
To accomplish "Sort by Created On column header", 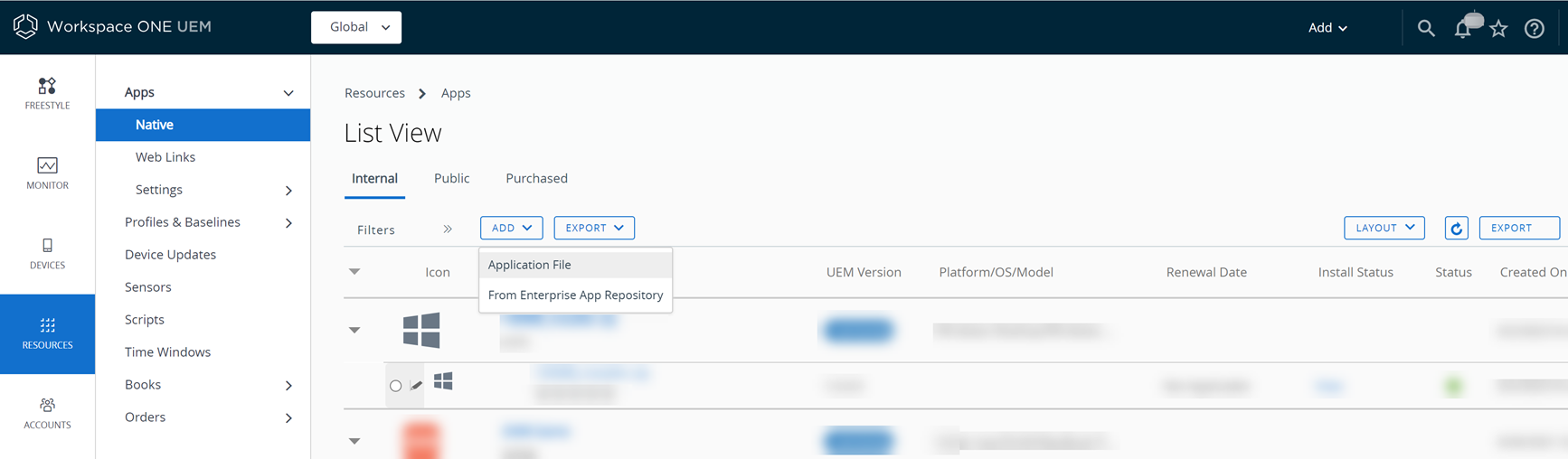I will (x=1533, y=272).
